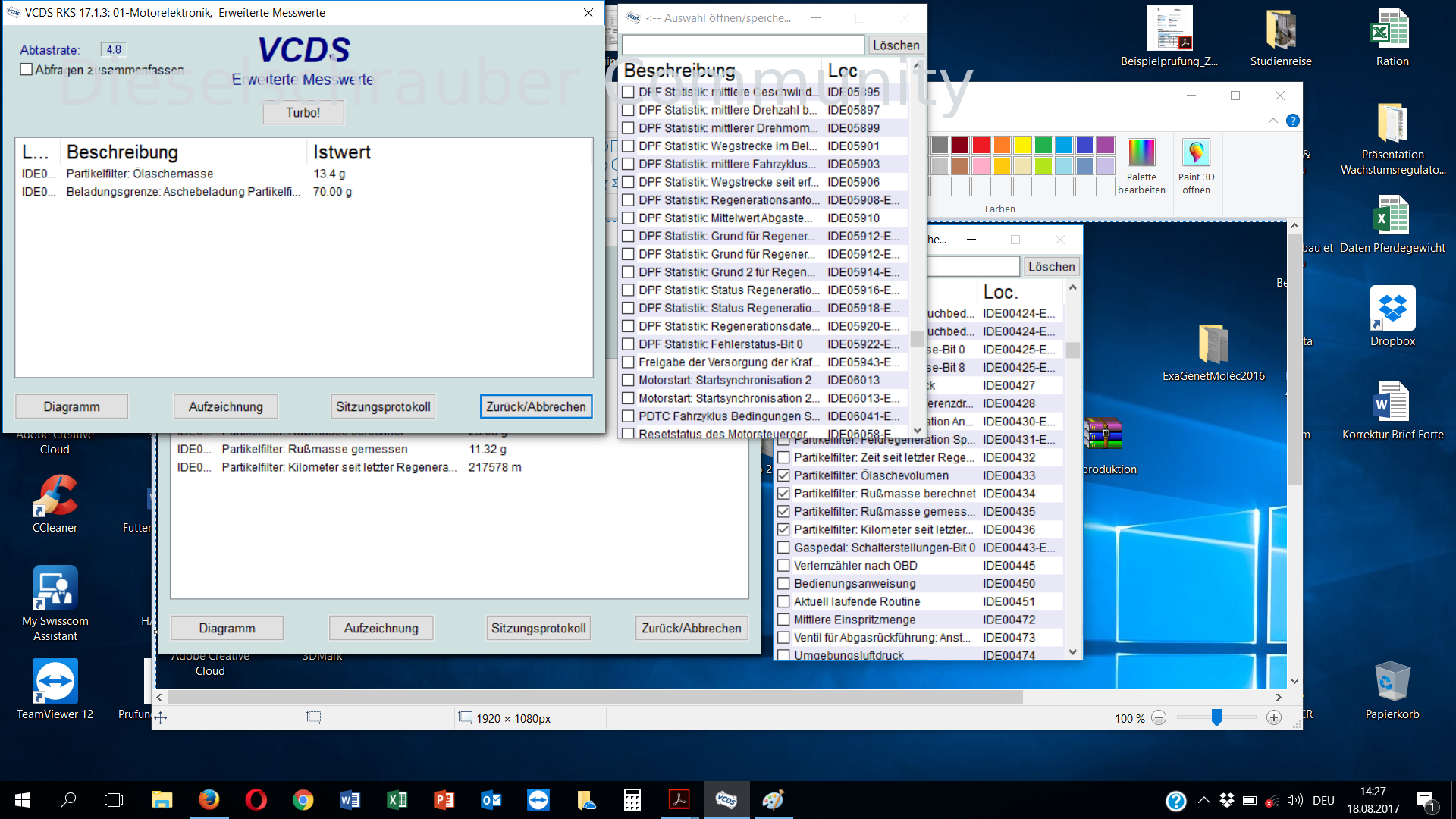Check Mittlere Einspritzmenge IDE00472
Viewport: 1456px width, 819px height.
tap(783, 620)
